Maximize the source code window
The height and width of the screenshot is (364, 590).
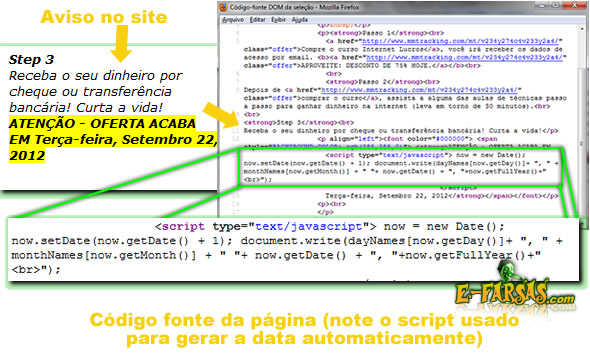pyautogui.click(x=555, y=5)
